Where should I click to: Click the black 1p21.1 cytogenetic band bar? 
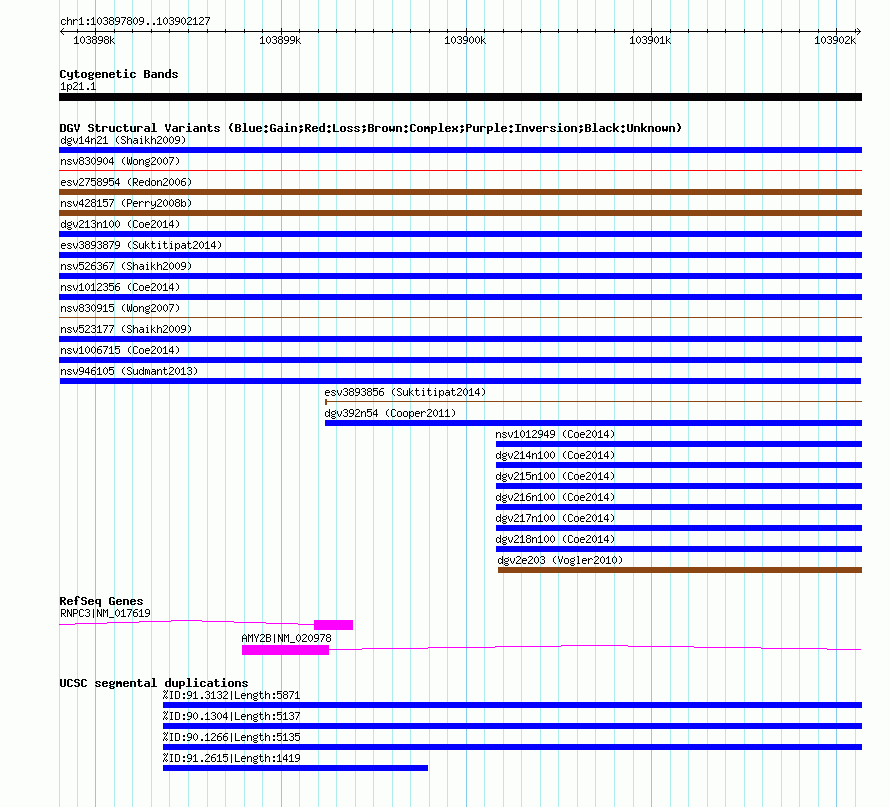[x=460, y=97]
